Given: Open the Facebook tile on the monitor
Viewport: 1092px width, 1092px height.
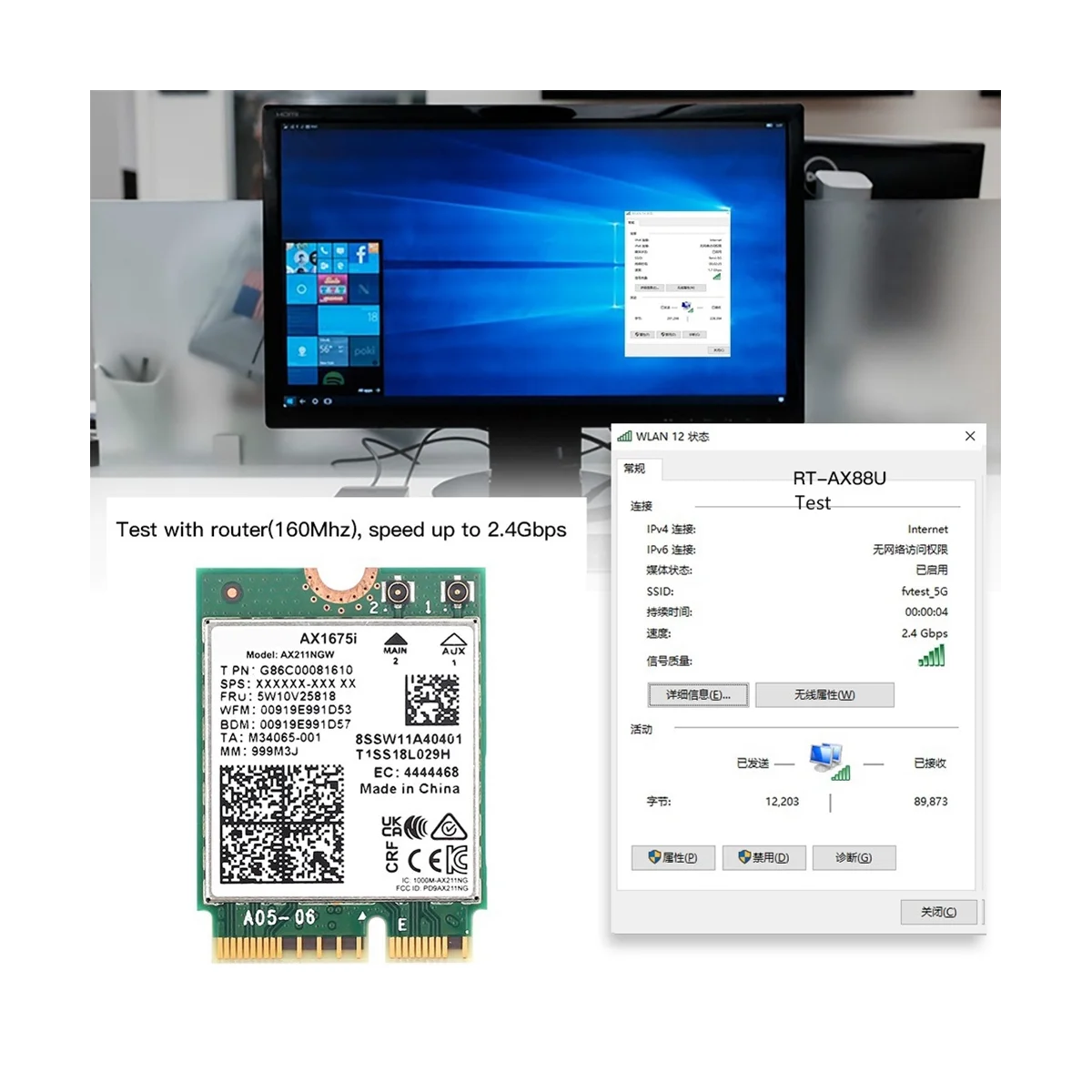Looking at the screenshot, I should [x=364, y=258].
